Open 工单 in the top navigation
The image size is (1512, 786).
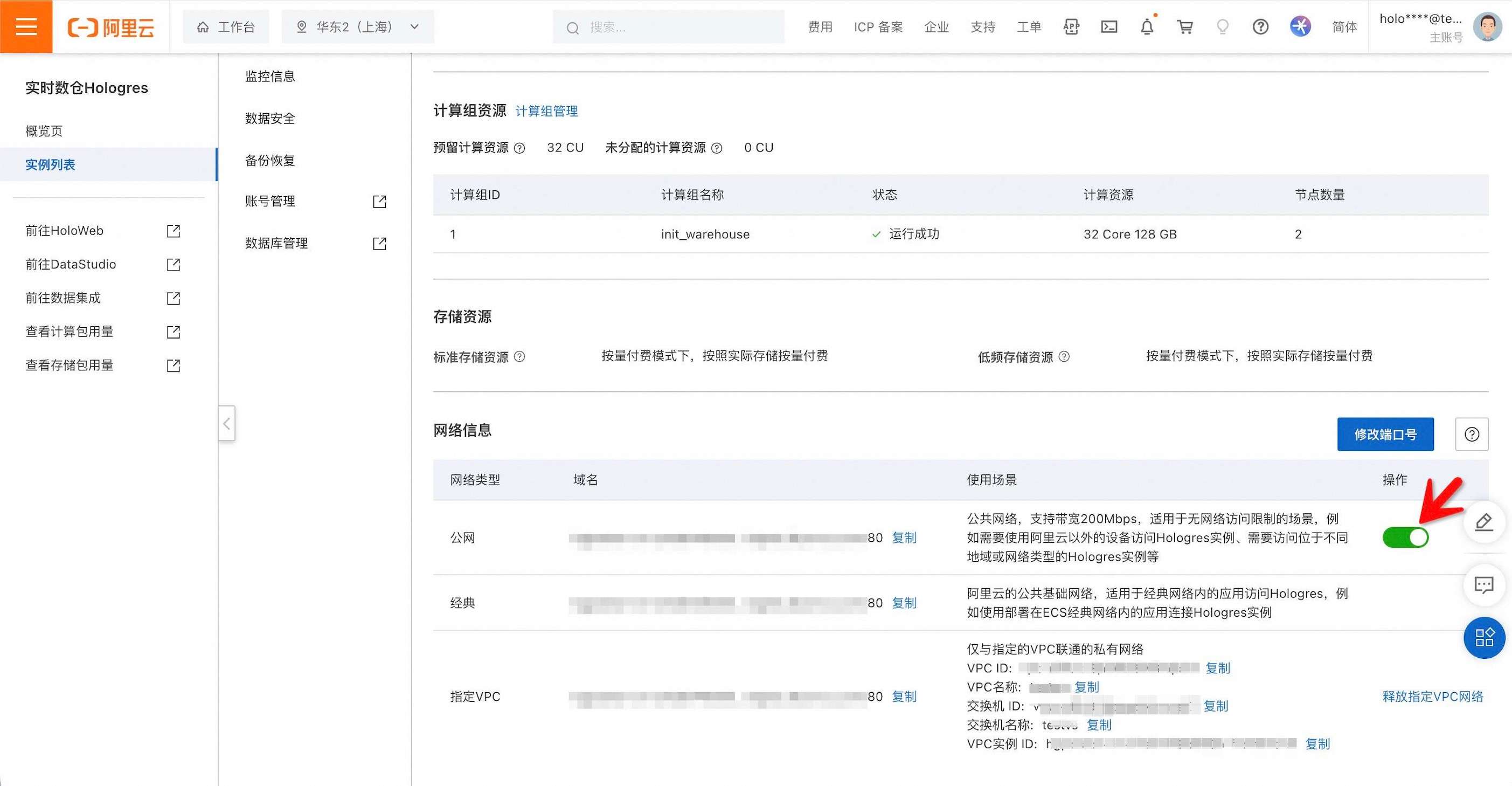point(1029,27)
